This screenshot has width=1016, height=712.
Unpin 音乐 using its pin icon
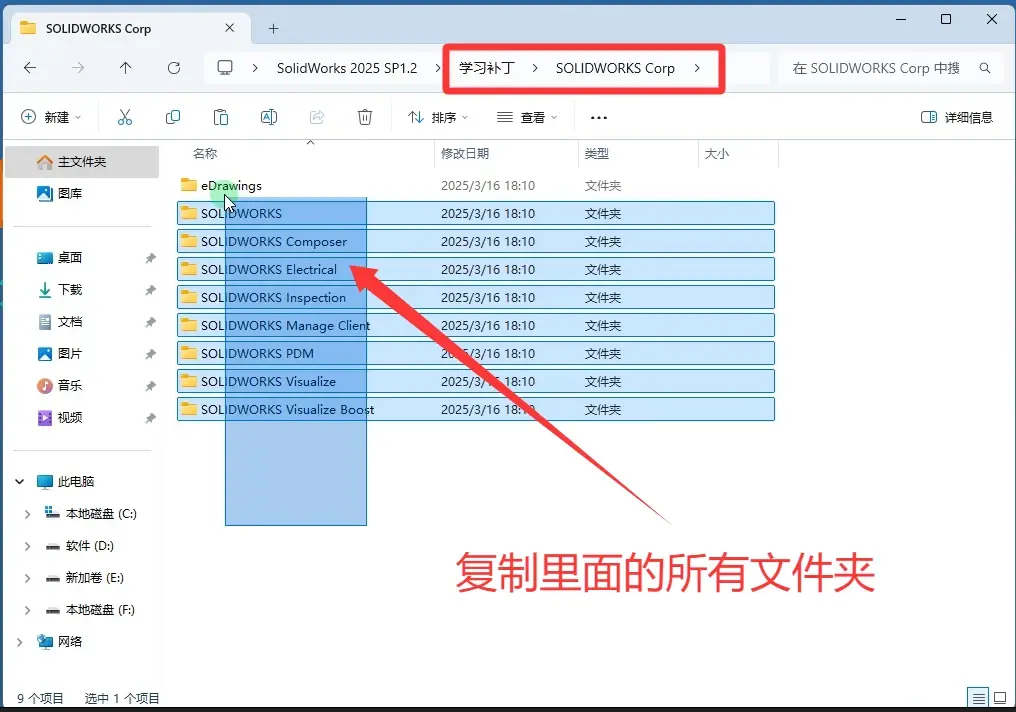click(150, 385)
